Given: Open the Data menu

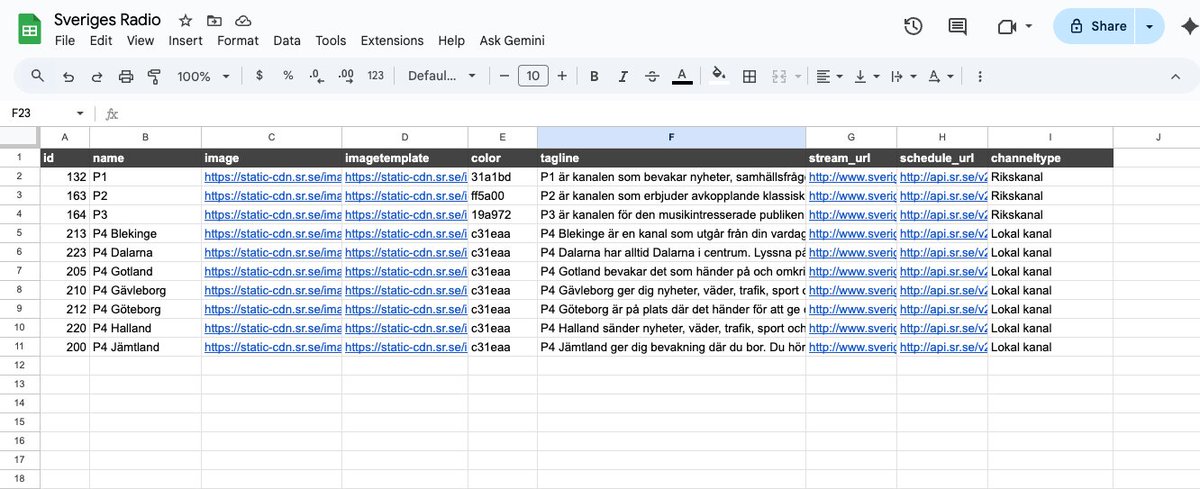Looking at the screenshot, I should (x=287, y=41).
